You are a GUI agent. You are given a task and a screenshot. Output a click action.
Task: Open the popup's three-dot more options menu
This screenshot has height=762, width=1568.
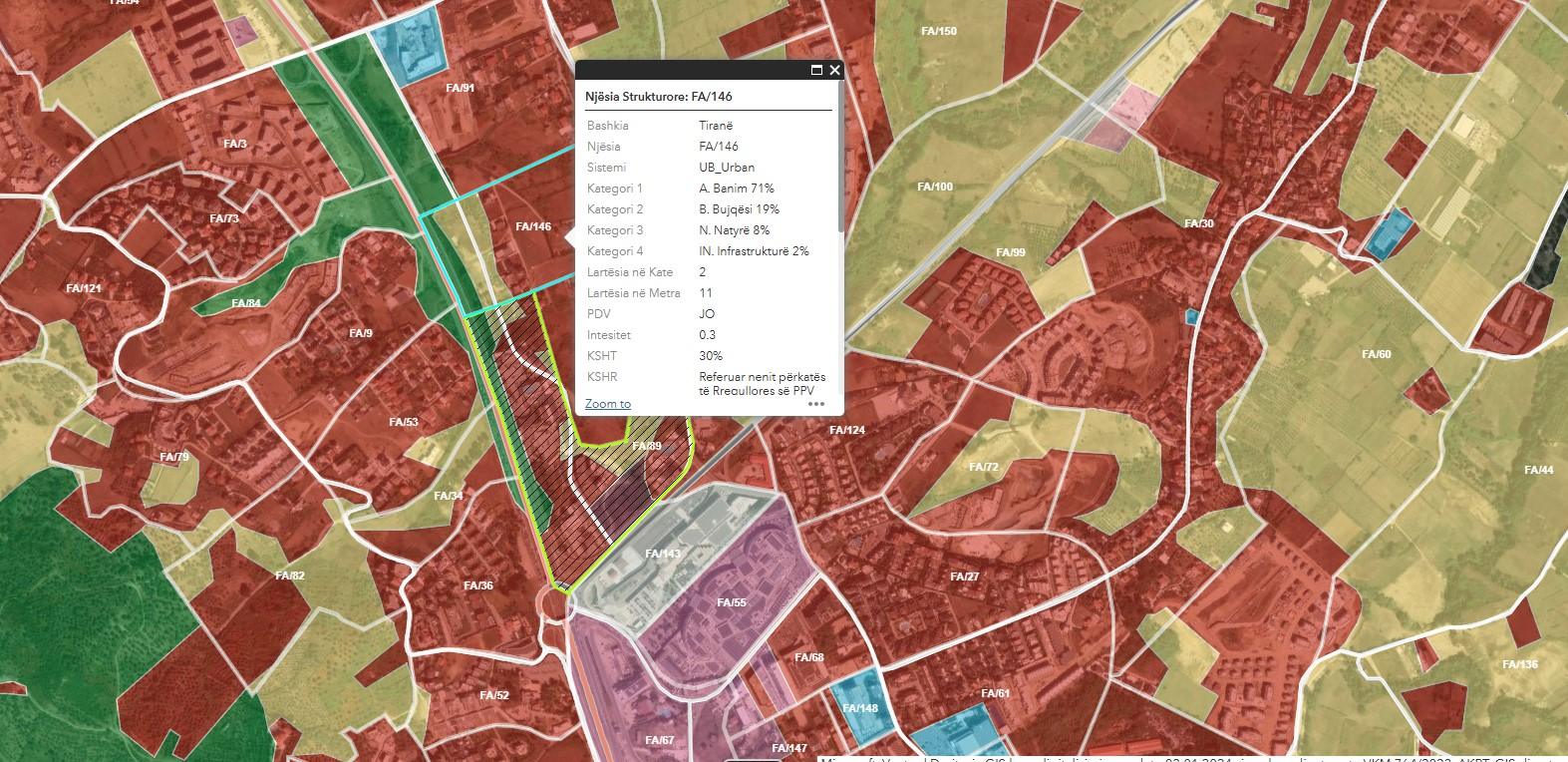(816, 404)
